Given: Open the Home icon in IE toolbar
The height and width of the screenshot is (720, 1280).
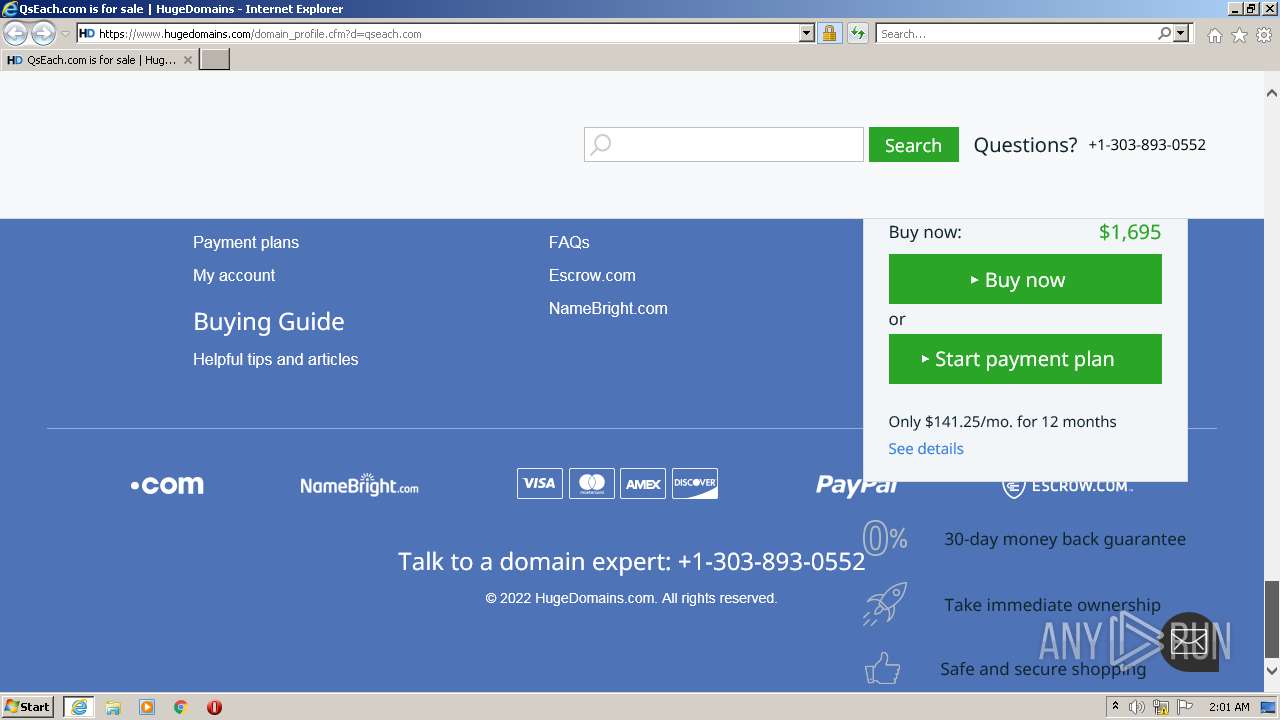Looking at the screenshot, I should pyautogui.click(x=1214, y=35).
